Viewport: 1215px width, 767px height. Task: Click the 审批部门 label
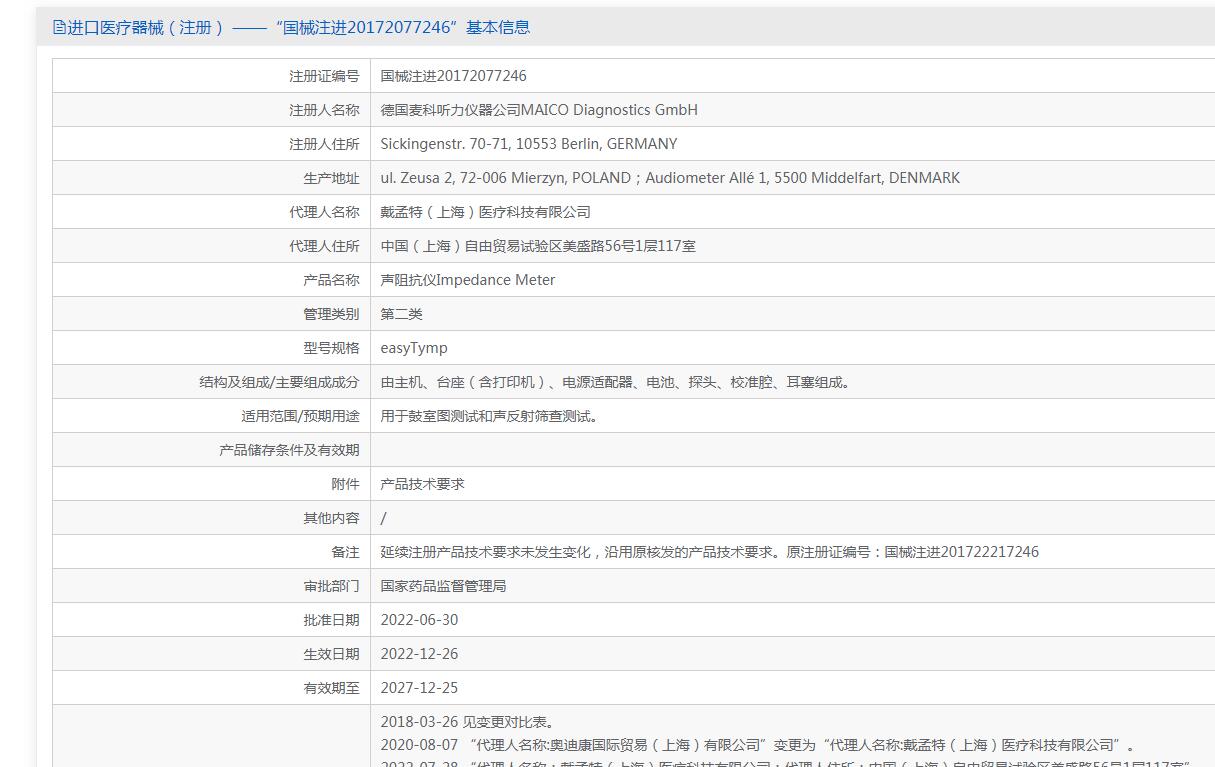[331, 586]
